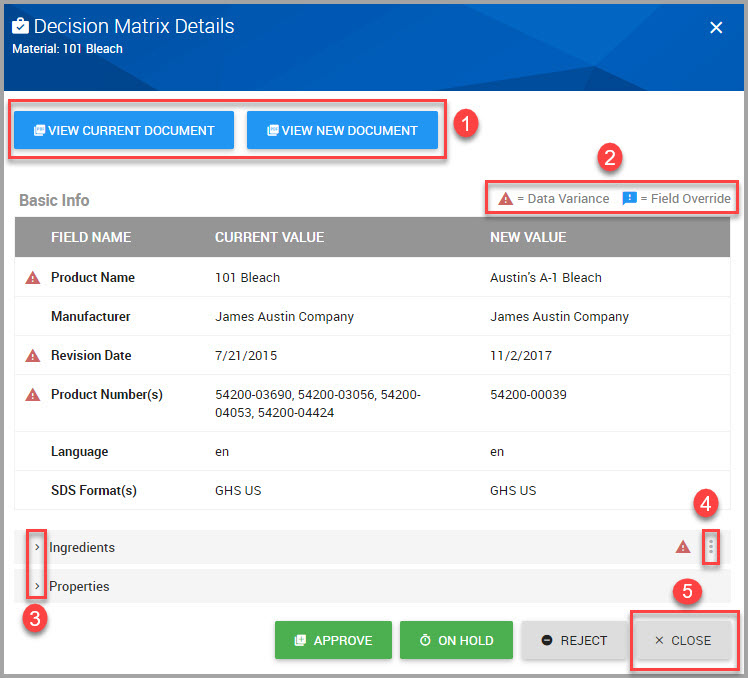This screenshot has height=678, width=748.
Task: Click the '= Field Override' legend text
Action: point(686,198)
